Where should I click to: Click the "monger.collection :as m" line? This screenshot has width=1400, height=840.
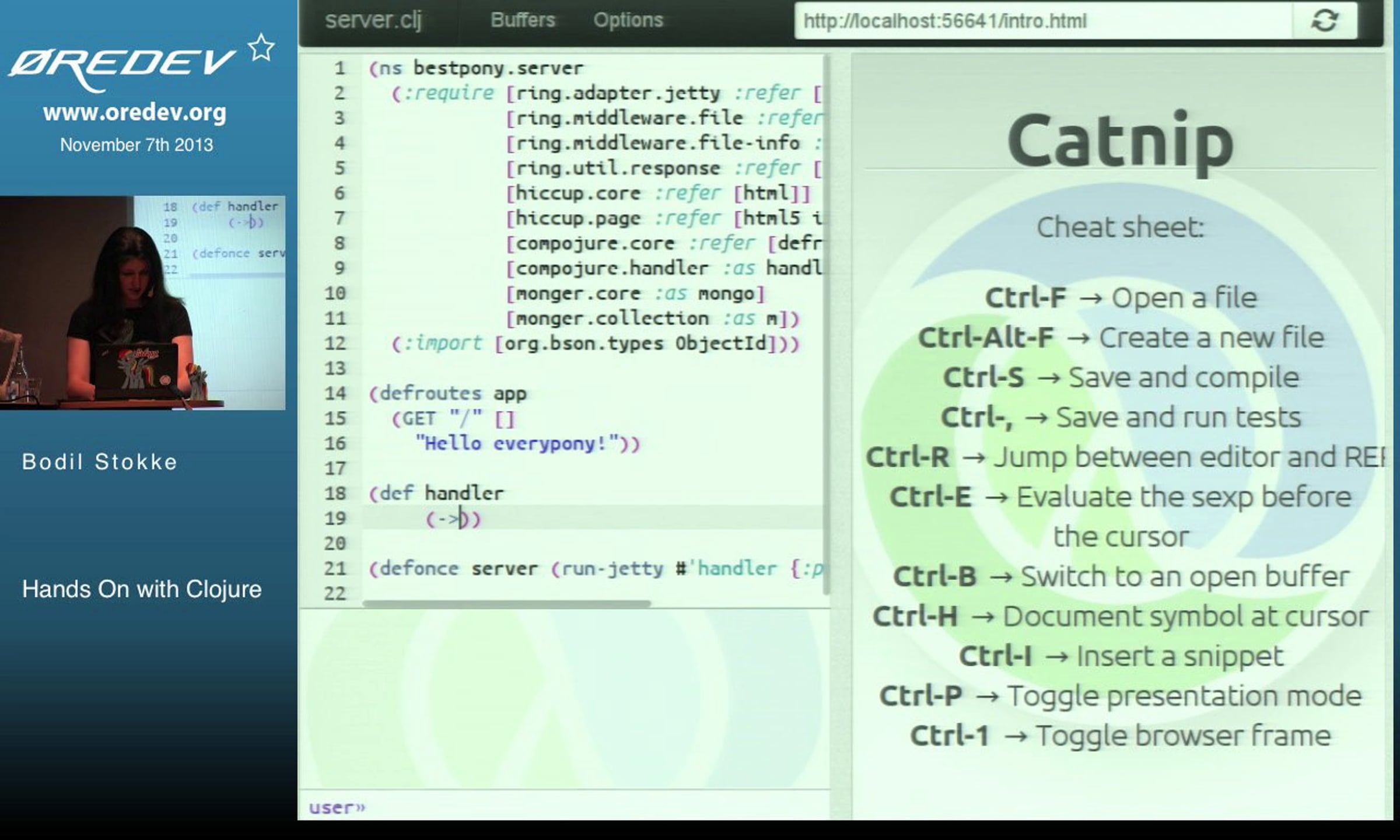point(652,318)
